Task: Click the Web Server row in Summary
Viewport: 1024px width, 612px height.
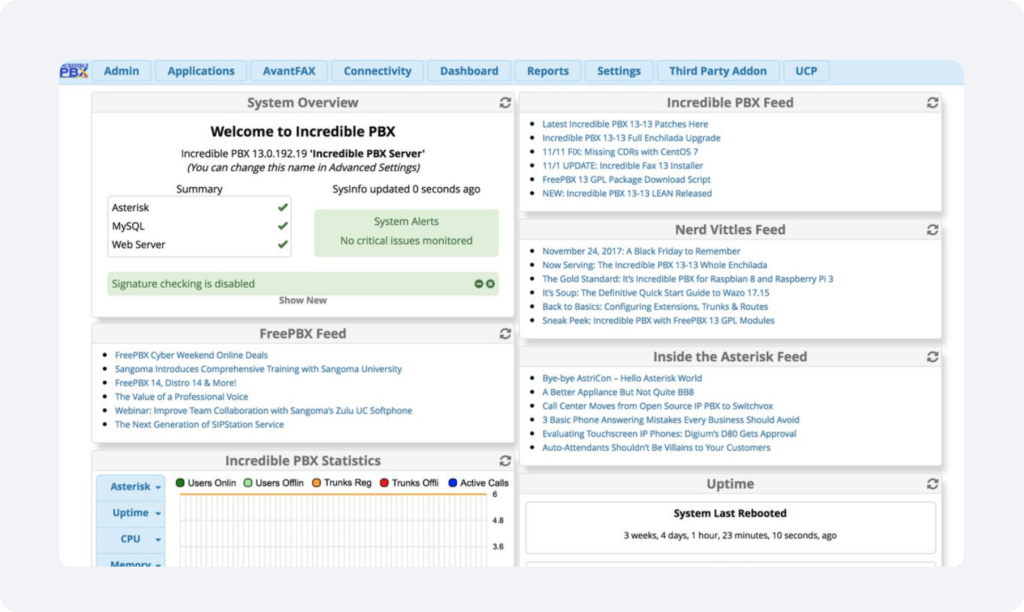Action: [x=199, y=245]
